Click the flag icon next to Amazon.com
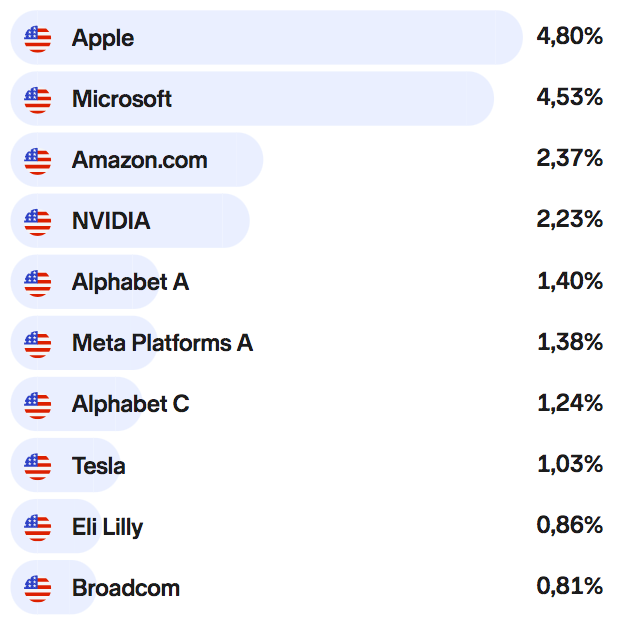This screenshot has height=628, width=628. click(x=37, y=160)
